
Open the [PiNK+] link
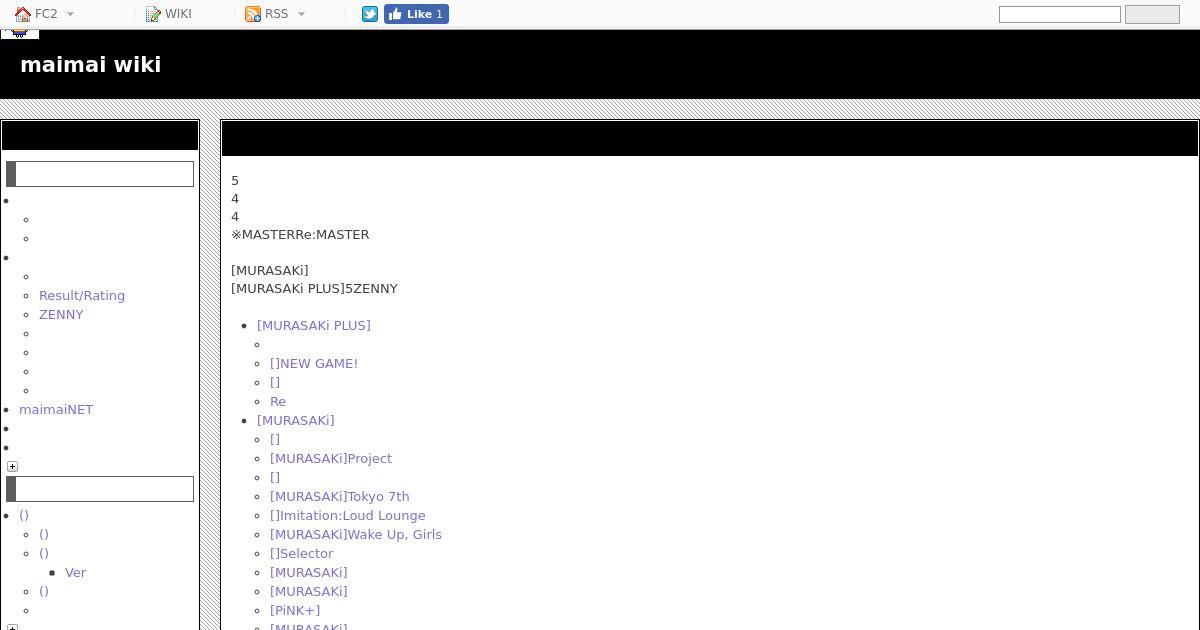pos(295,610)
